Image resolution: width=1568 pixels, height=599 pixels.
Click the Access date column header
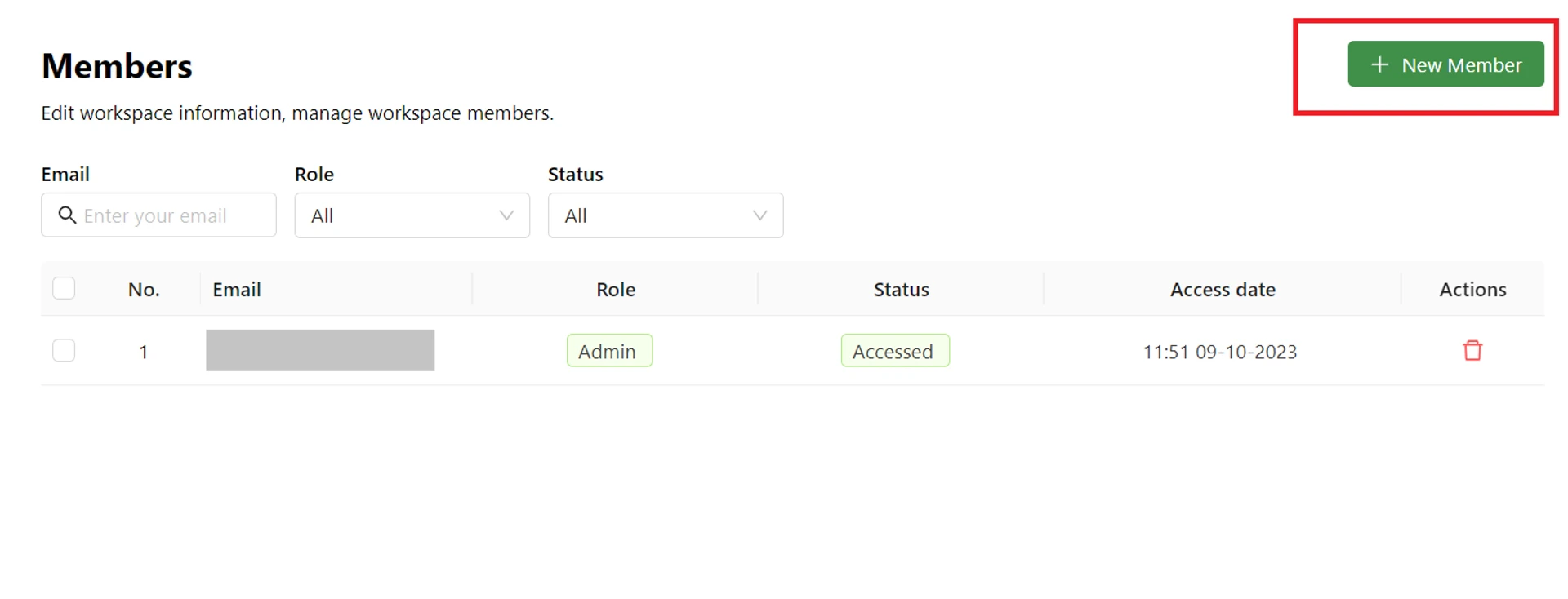[x=1223, y=288]
